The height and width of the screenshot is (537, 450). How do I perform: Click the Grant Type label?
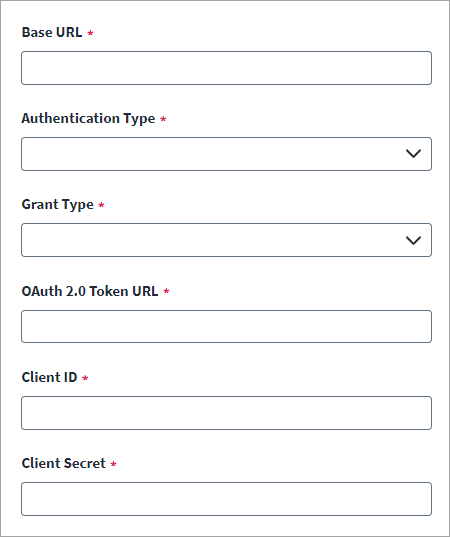58,204
